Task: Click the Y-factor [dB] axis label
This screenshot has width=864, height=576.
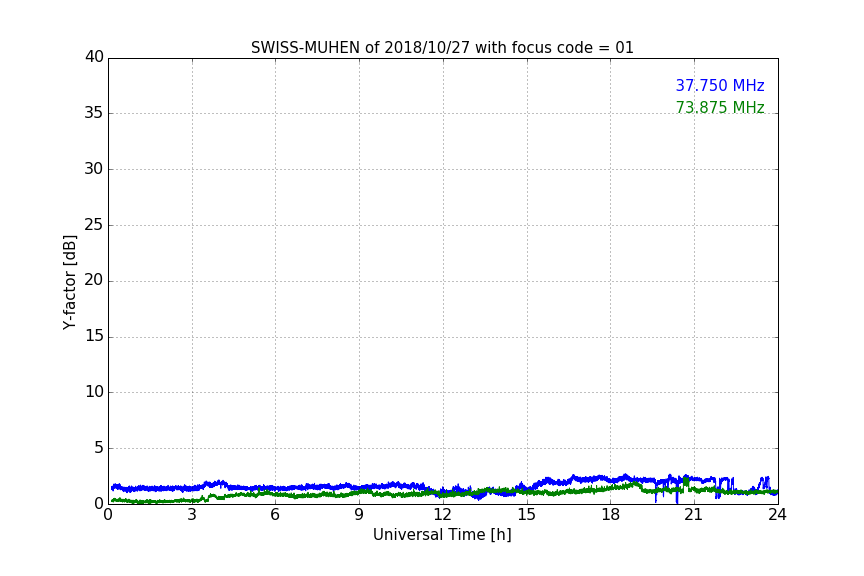Action: (69, 282)
